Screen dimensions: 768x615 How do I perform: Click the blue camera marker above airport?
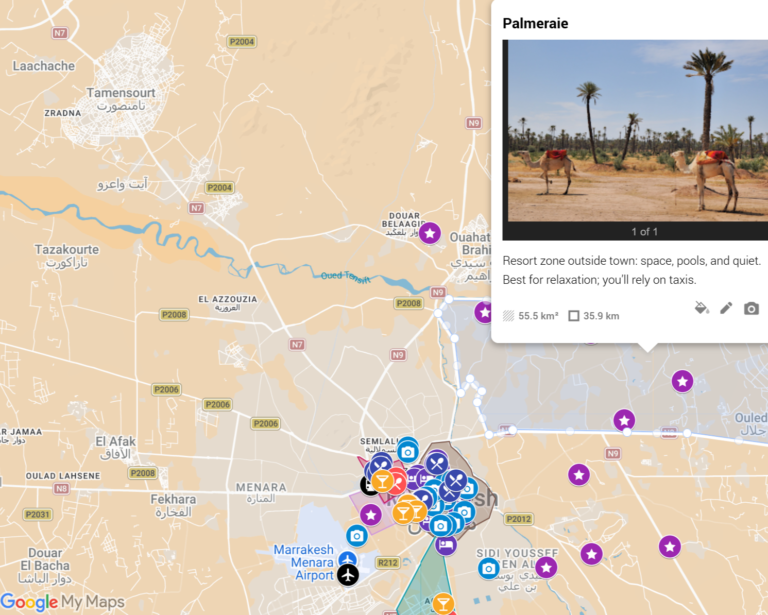(x=357, y=536)
